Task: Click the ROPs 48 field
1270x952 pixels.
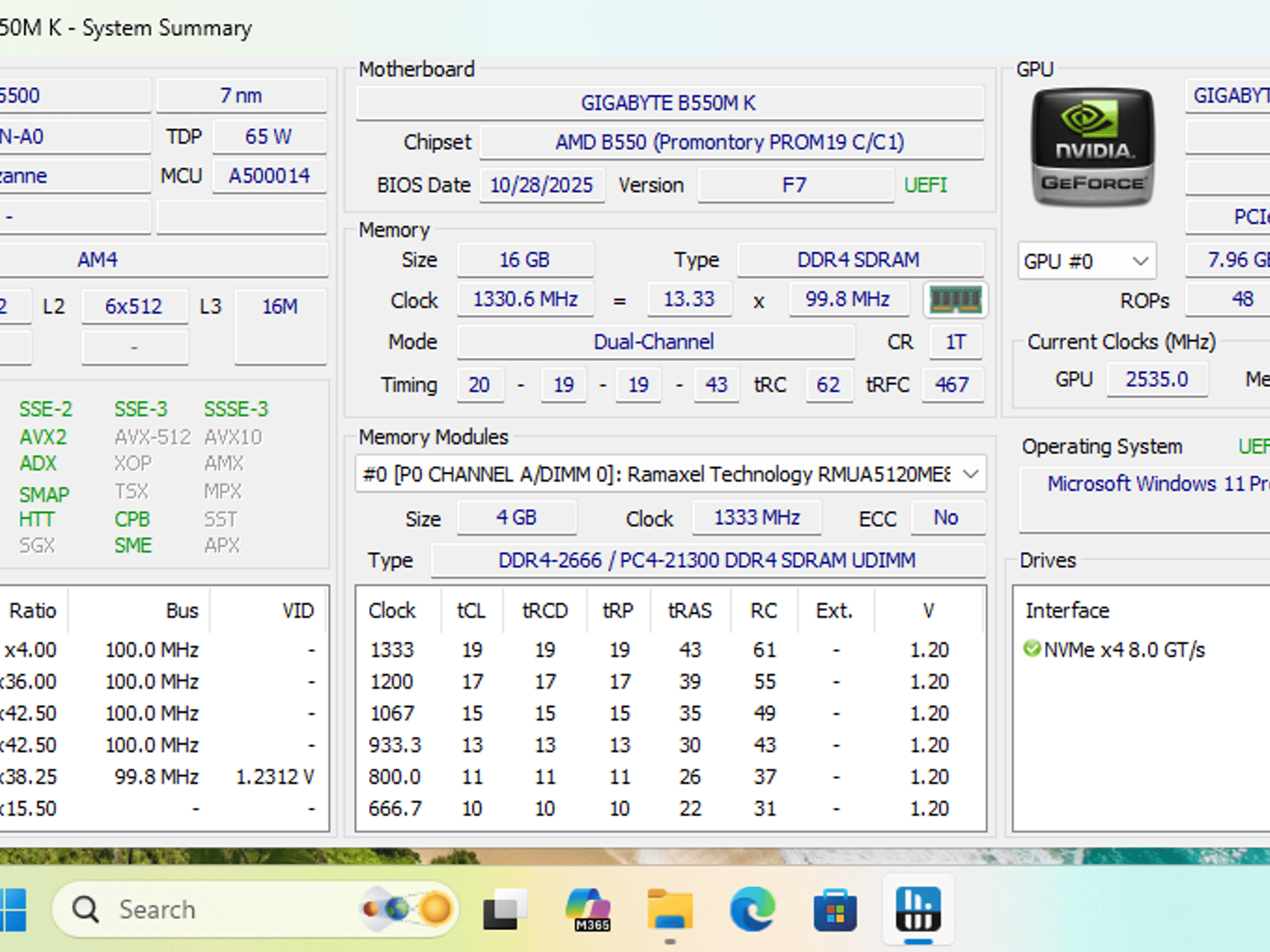Action: coord(1228,299)
